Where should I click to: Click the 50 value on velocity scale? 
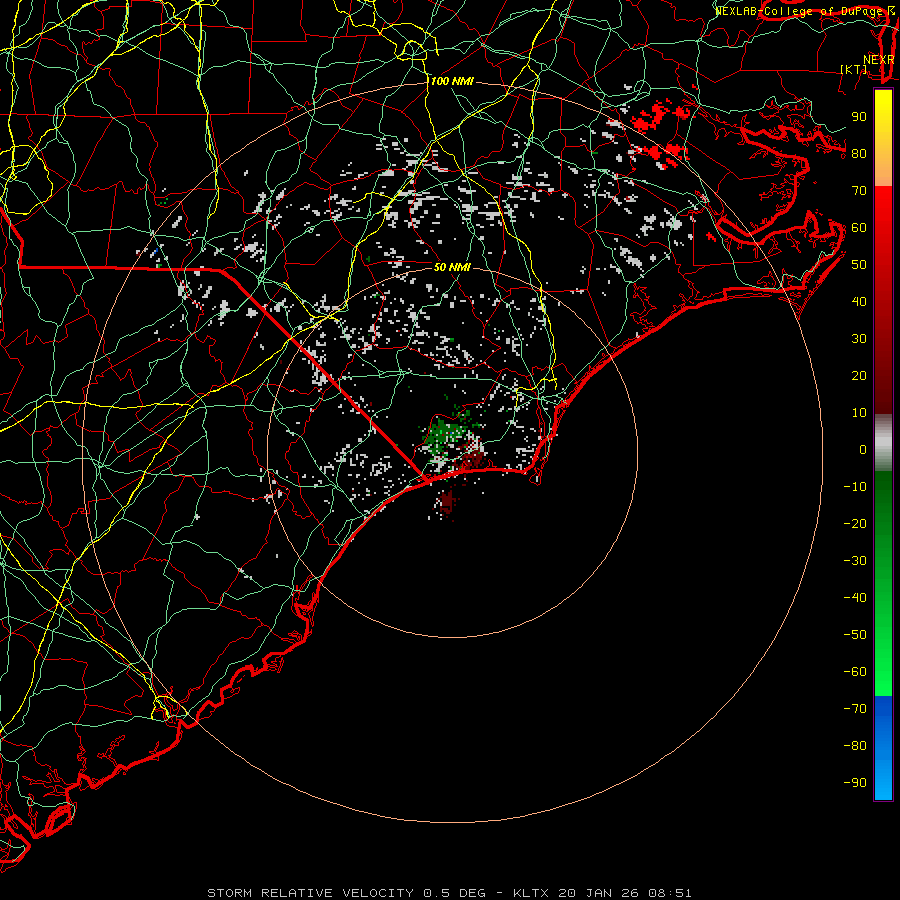point(859,265)
